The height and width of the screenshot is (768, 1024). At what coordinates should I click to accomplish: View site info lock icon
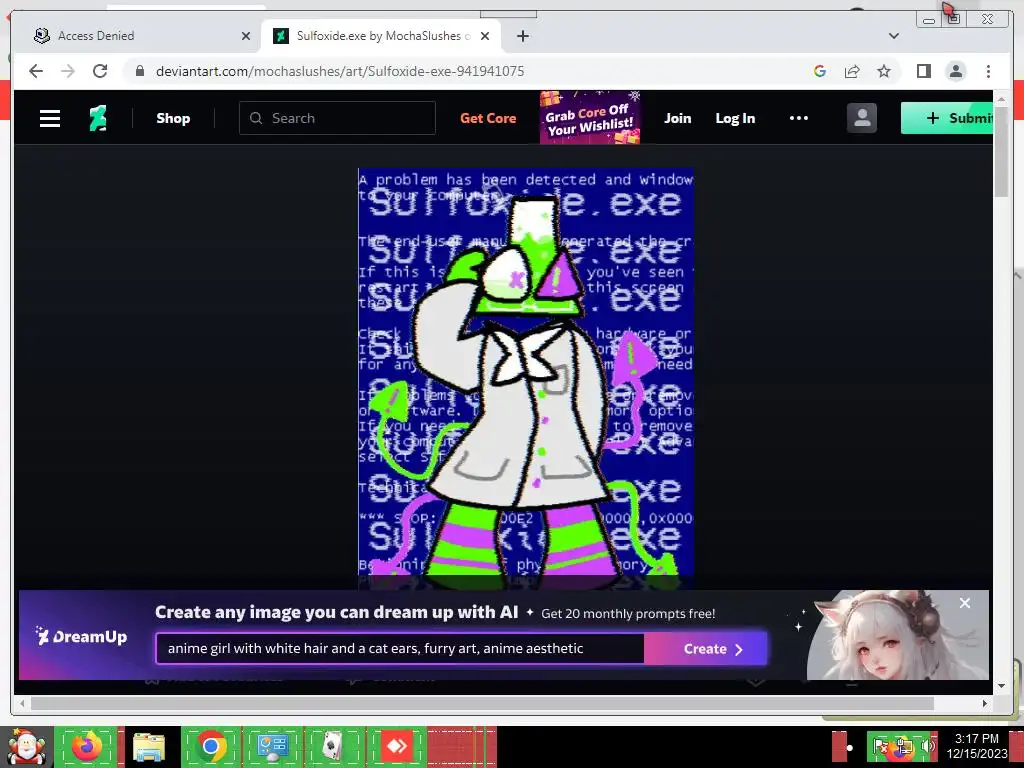click(140, 71)
